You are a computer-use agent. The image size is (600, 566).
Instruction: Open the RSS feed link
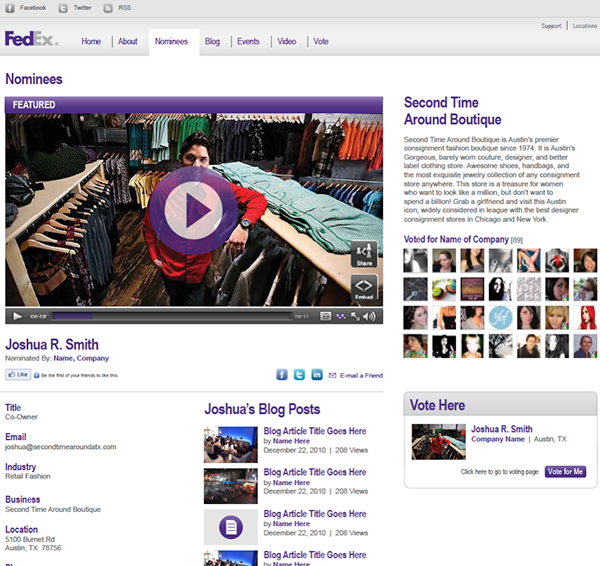(117, 8)
